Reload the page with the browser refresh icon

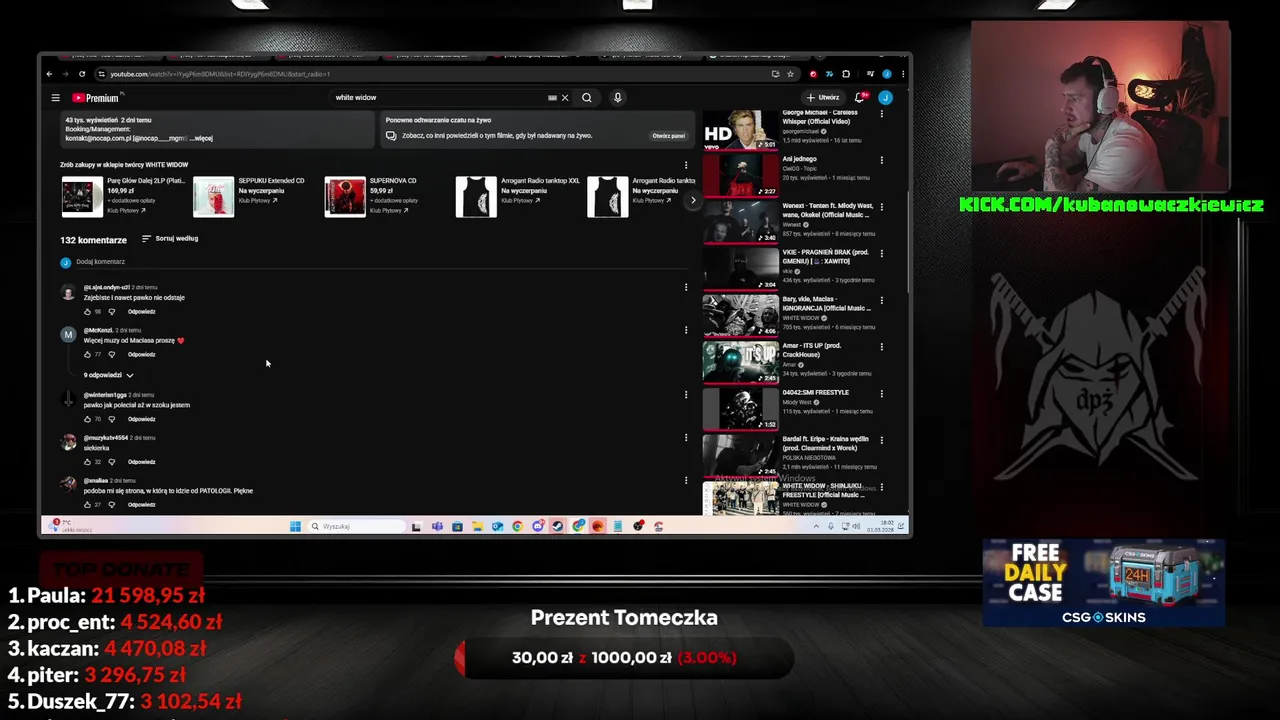(82, 74)
